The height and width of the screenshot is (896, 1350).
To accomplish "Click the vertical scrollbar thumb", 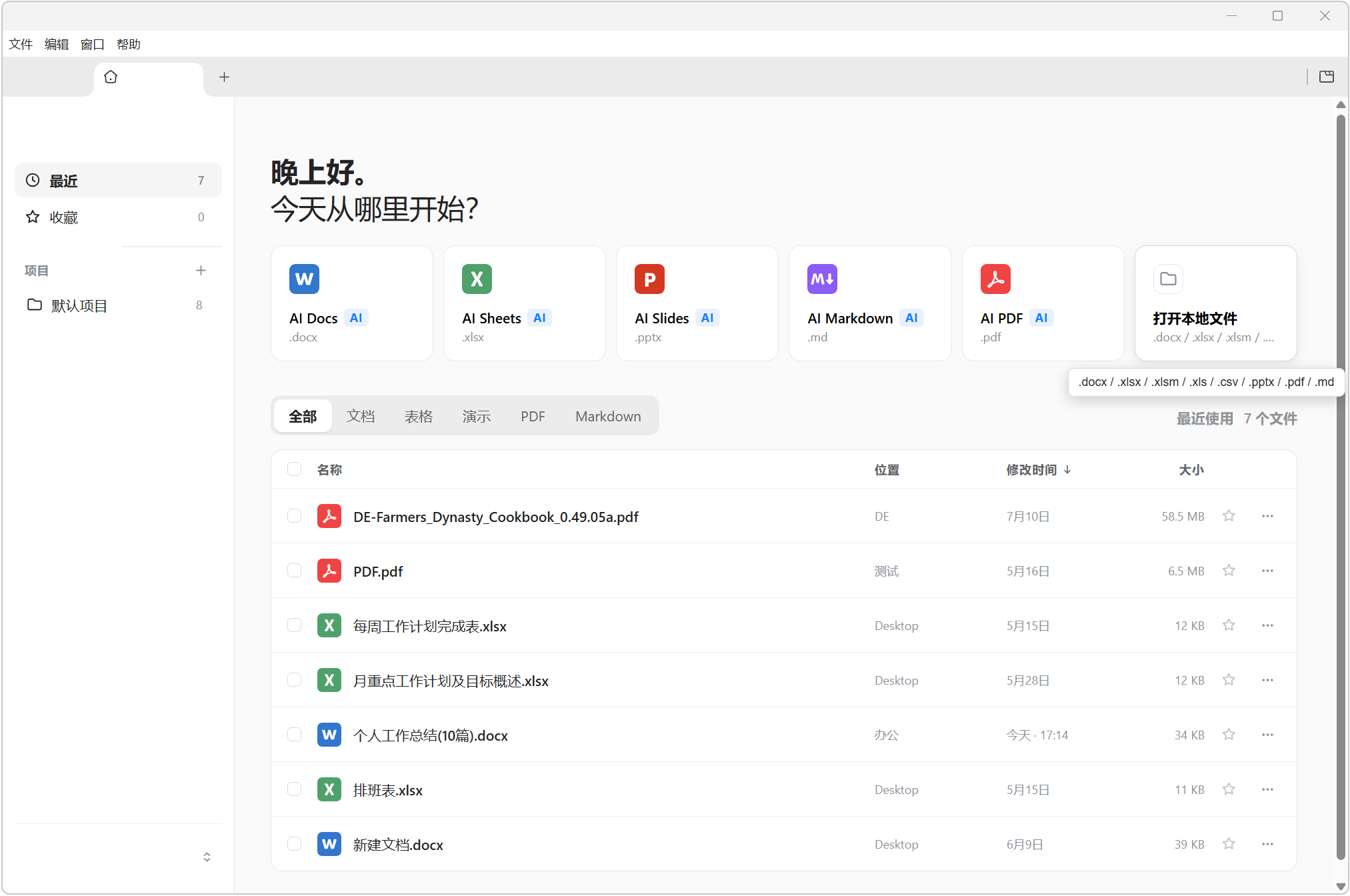I will [x=1341, y=487].
